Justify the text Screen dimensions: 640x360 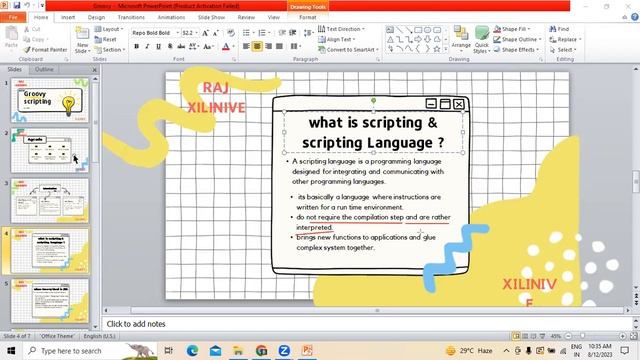coord(279,46)
